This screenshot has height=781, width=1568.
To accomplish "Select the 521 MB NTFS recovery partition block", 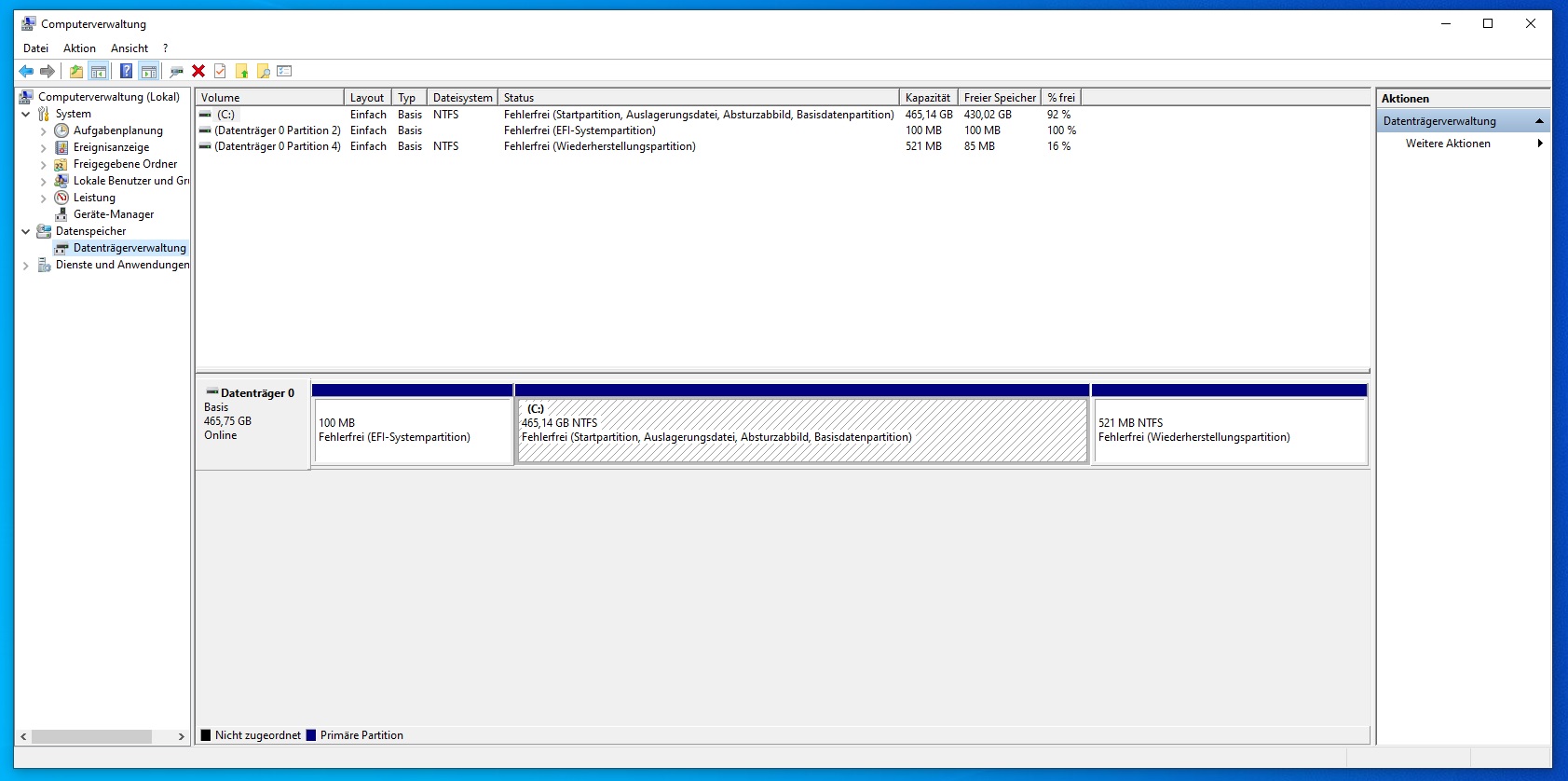I will [x=1230, y=430].
